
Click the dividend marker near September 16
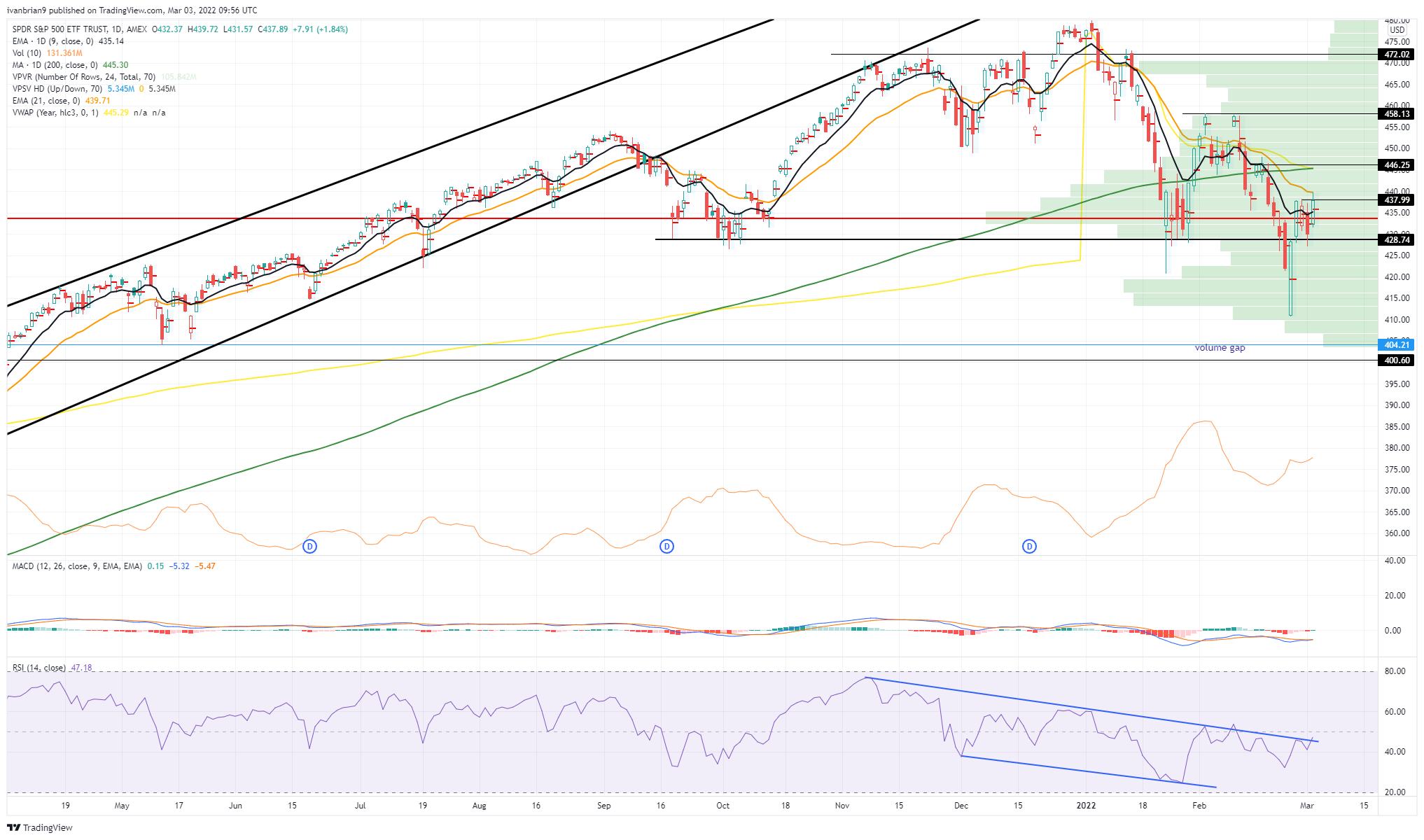tap(666, 546)
